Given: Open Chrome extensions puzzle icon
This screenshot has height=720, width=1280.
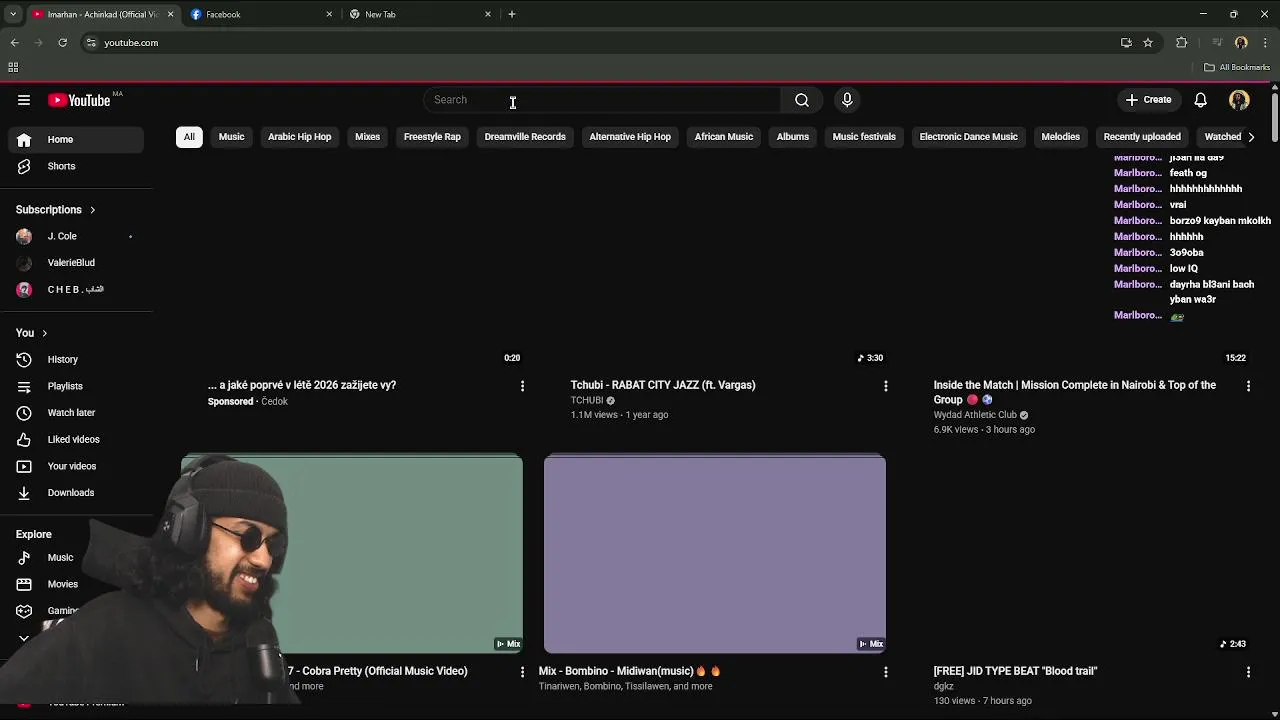Looking at the screenshot, I should [1181, 43].
